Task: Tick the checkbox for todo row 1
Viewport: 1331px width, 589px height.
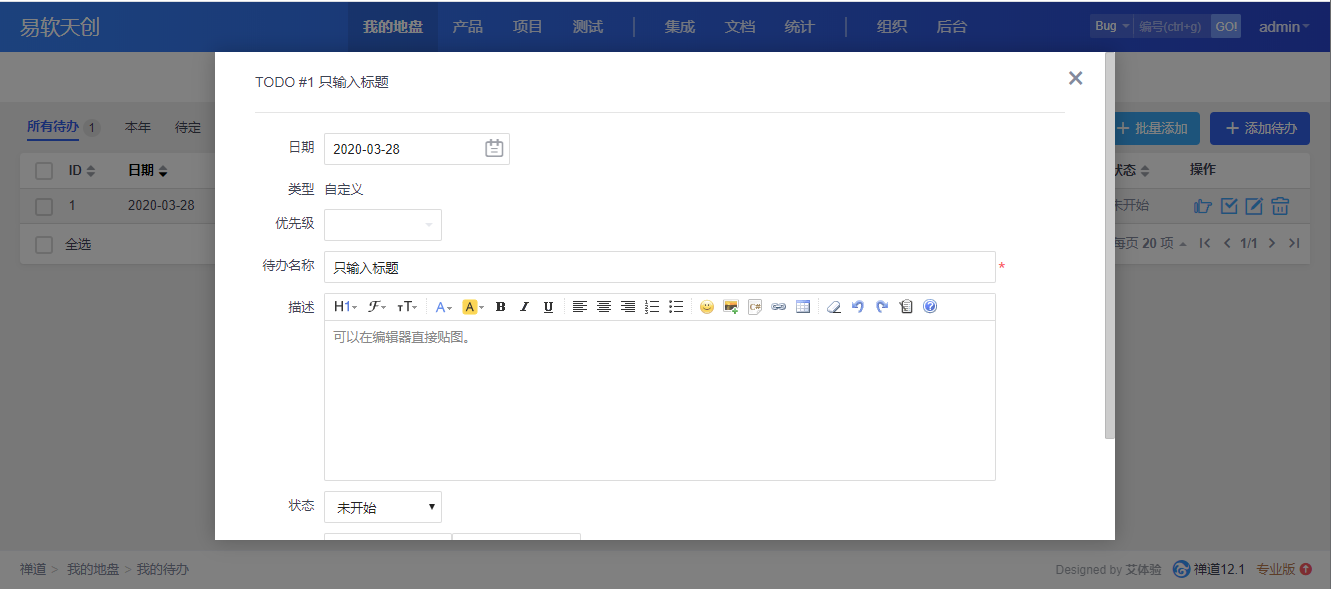Action: [44, 207]
